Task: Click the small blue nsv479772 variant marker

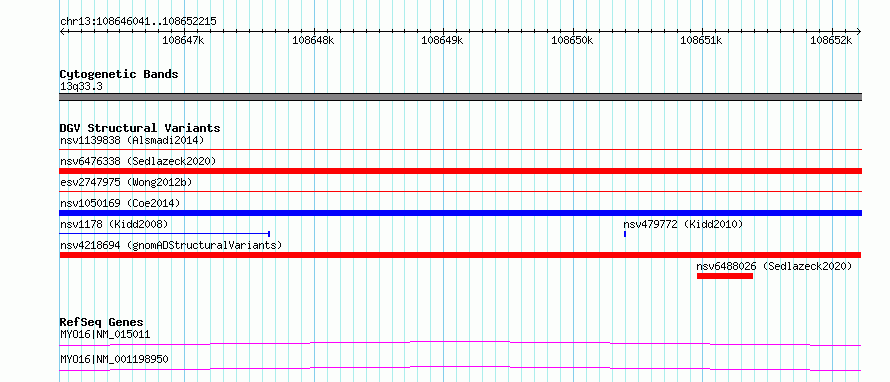Action: point(625,234)
